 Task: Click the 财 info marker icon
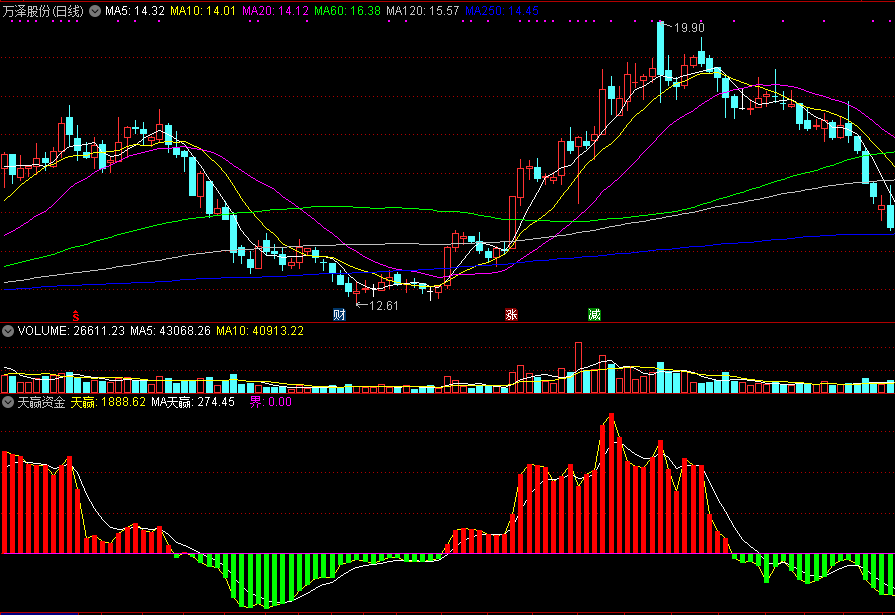(x=340, y=315)
